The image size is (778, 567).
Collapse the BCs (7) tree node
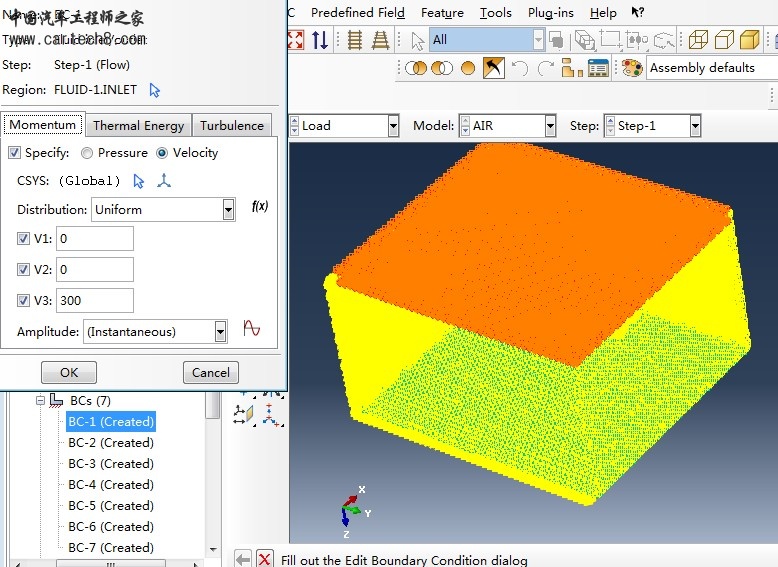tap(41, 401)
